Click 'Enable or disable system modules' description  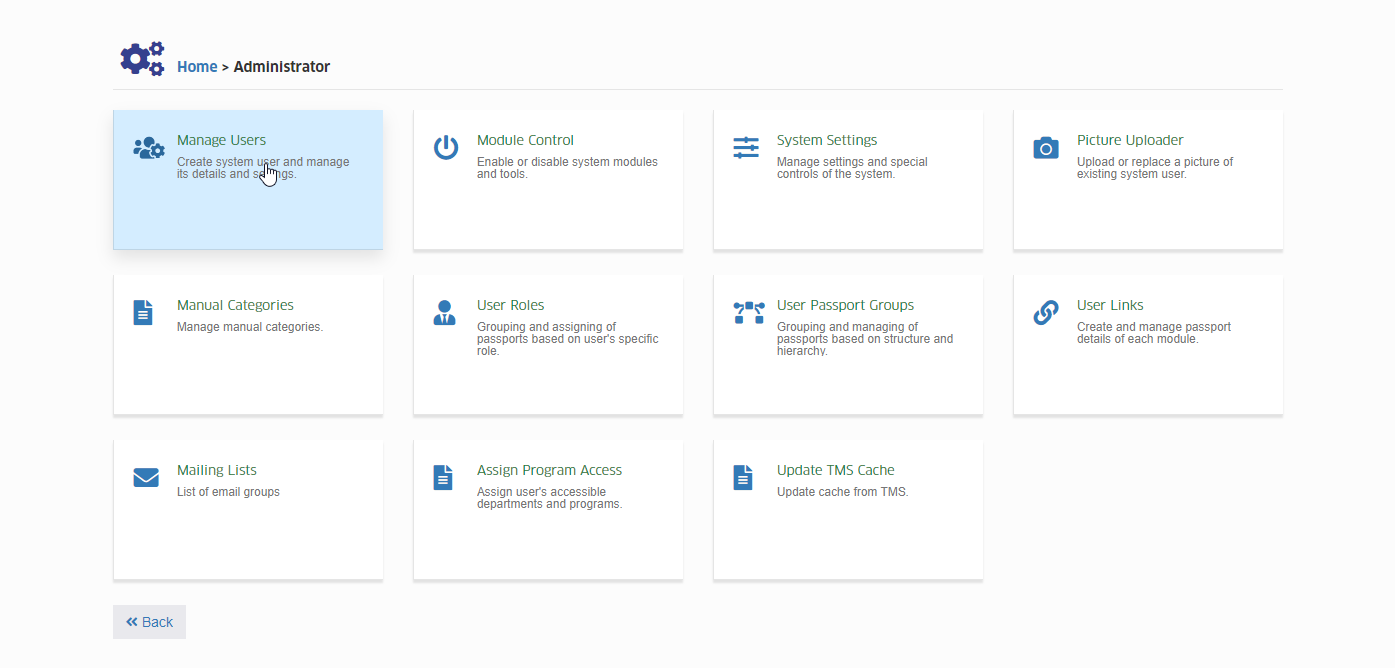point(567,168)
